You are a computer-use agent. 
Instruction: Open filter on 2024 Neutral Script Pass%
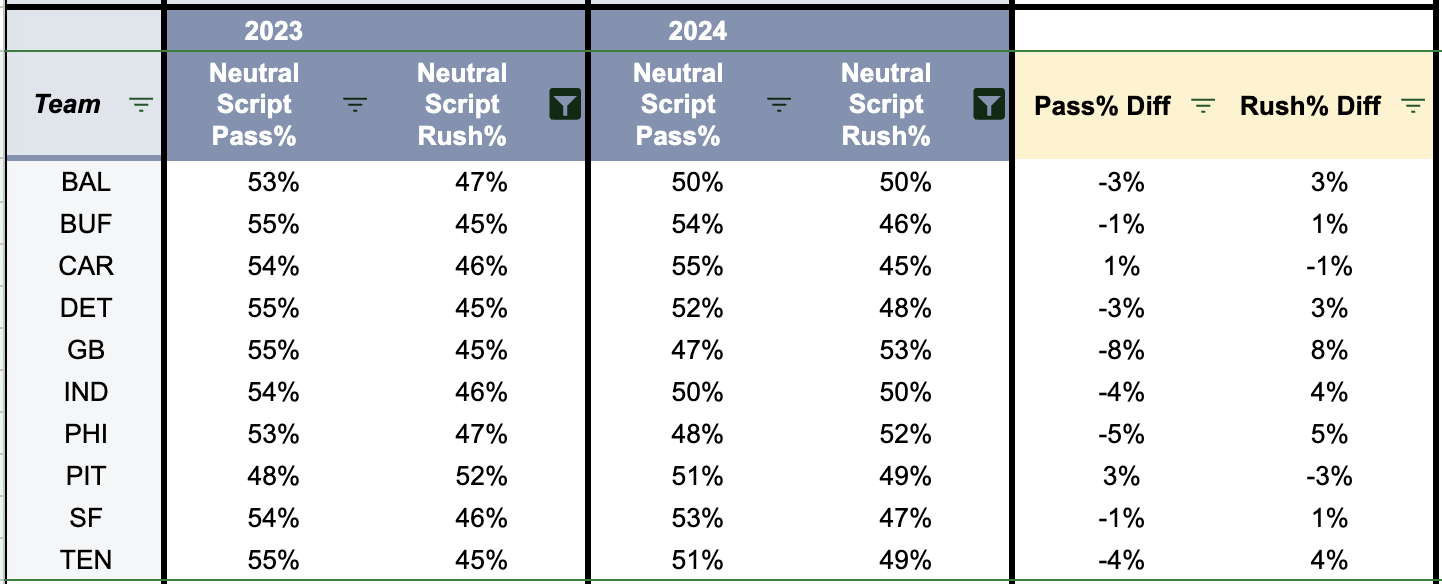[x=779, y=104]
